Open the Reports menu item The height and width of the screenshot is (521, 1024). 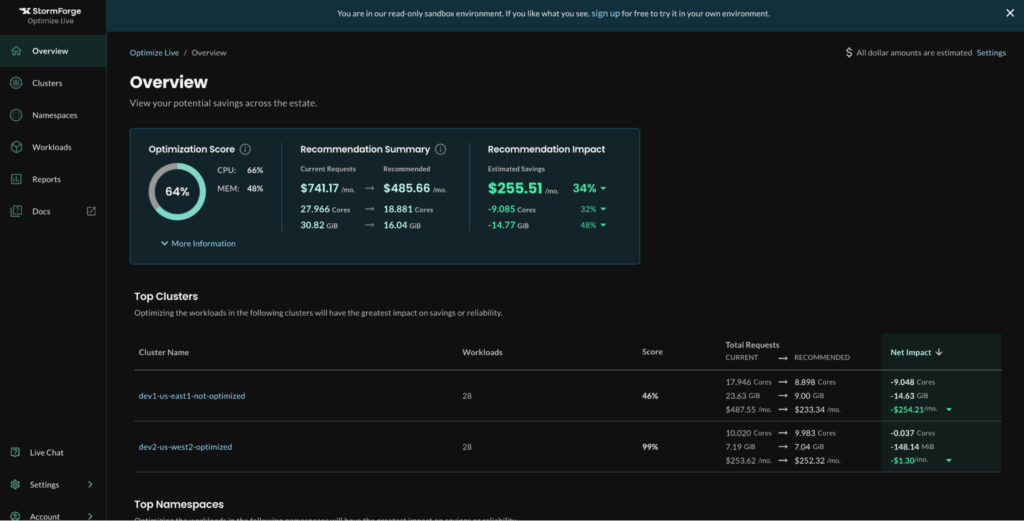click(53, 179)
